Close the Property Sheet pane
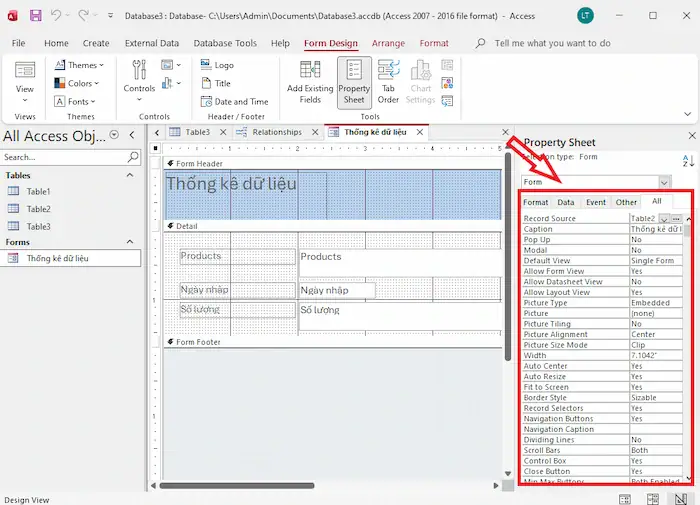This screenshot has height=505, width=700. (x=692, y=136)
